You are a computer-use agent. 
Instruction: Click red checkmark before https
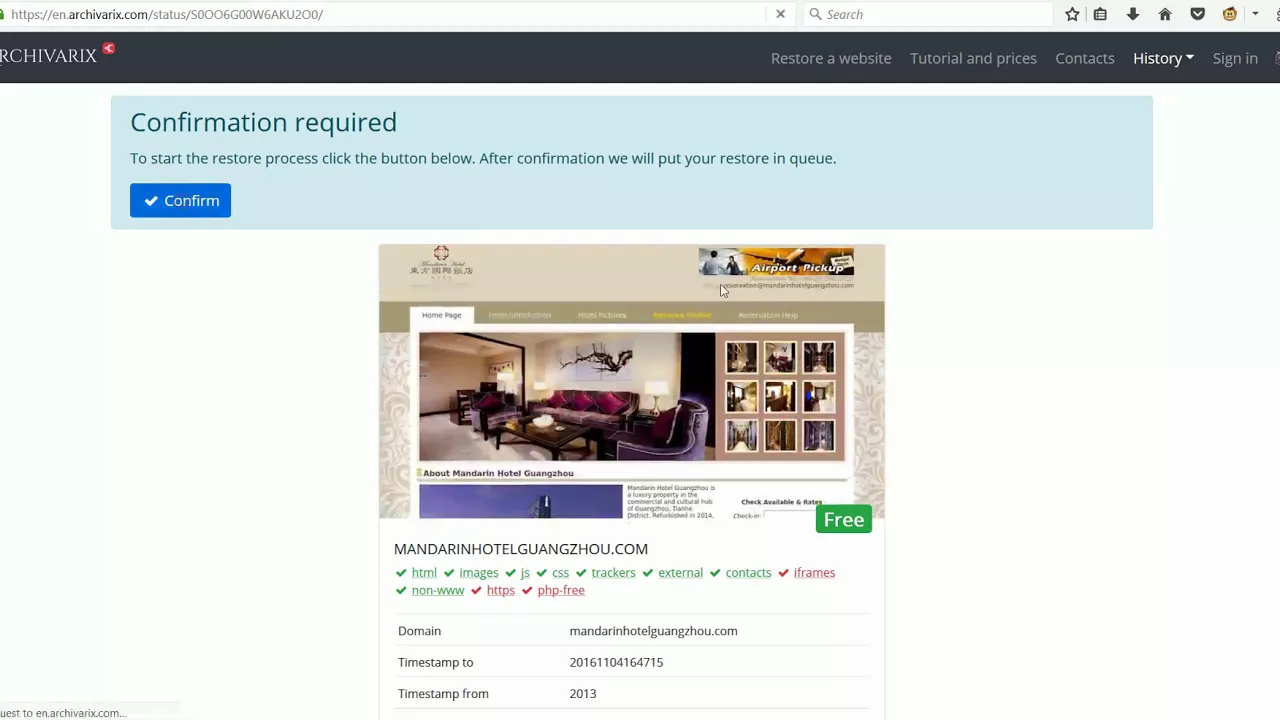[476, 590]
